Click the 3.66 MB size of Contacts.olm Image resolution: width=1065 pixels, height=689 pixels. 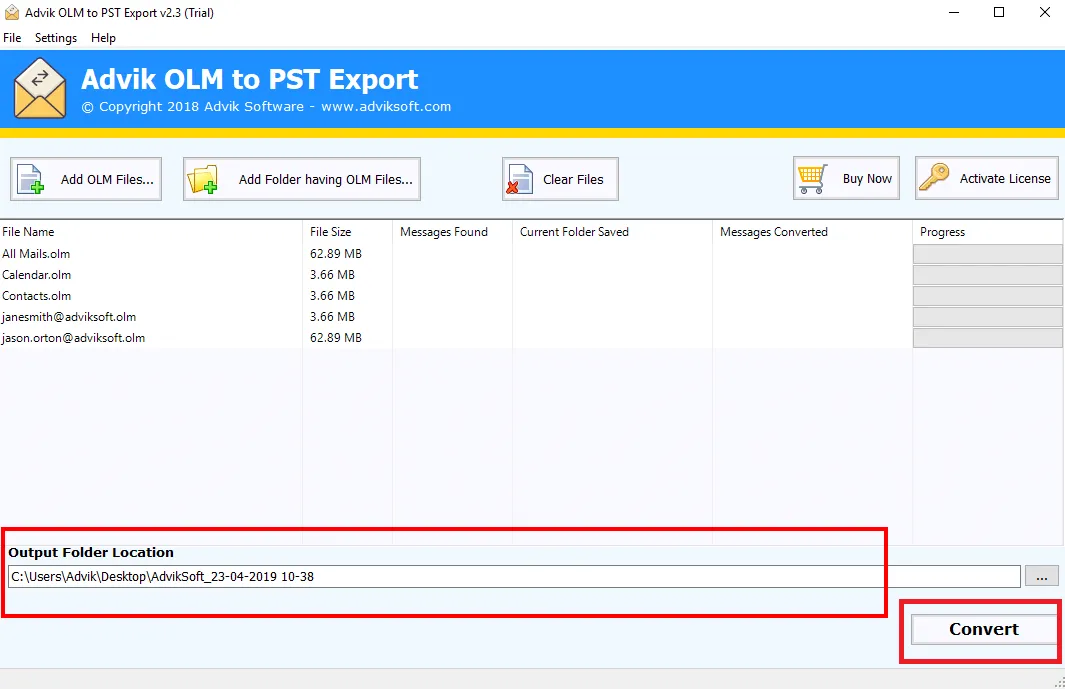(332, 296)
